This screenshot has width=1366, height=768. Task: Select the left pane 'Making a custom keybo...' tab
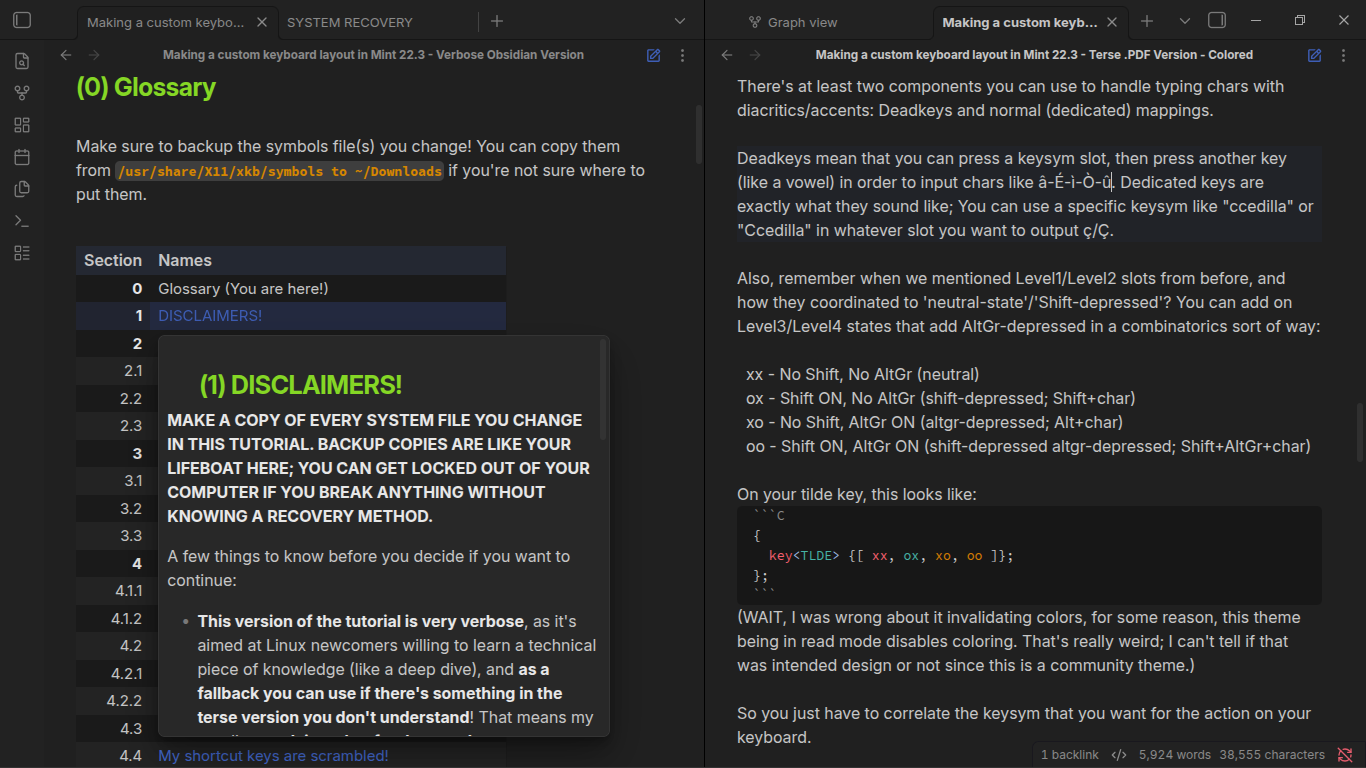(165, 22)
